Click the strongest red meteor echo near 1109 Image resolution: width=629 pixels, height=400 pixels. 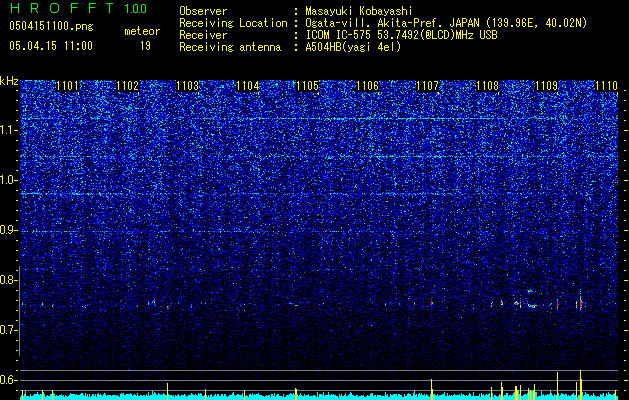click(580, 304)
